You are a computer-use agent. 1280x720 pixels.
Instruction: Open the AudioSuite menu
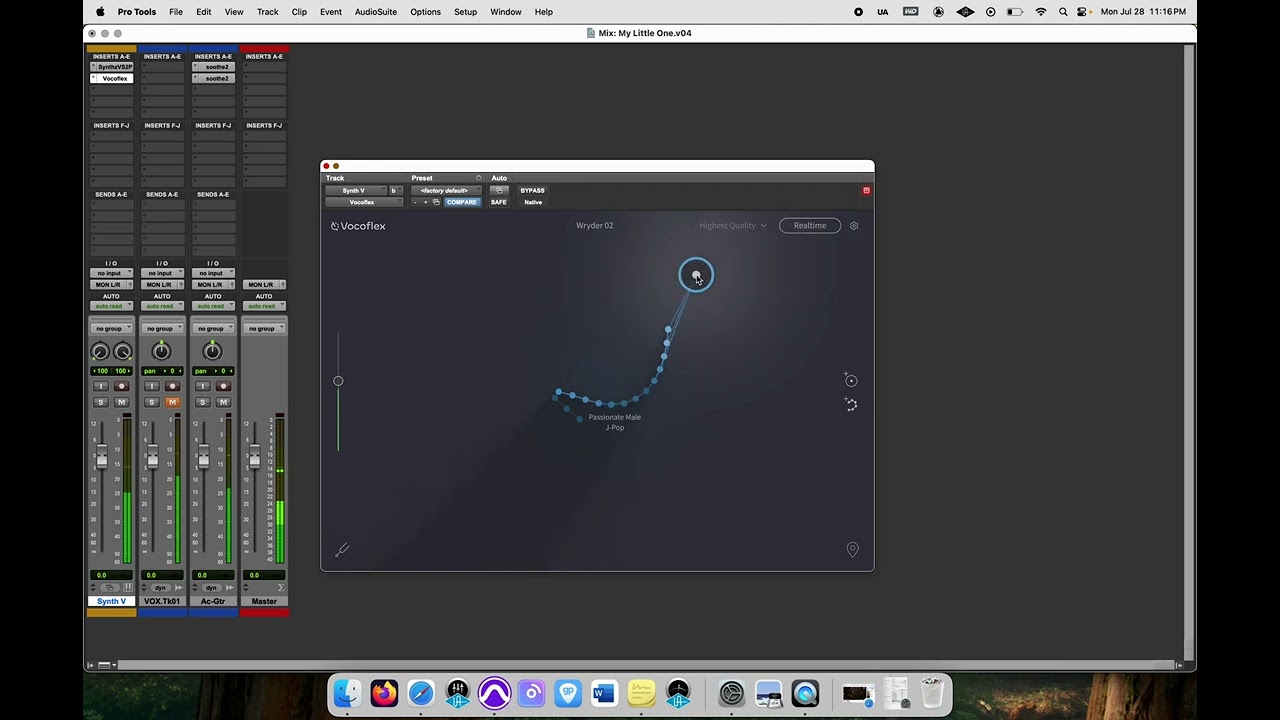[x=376, y=12]
